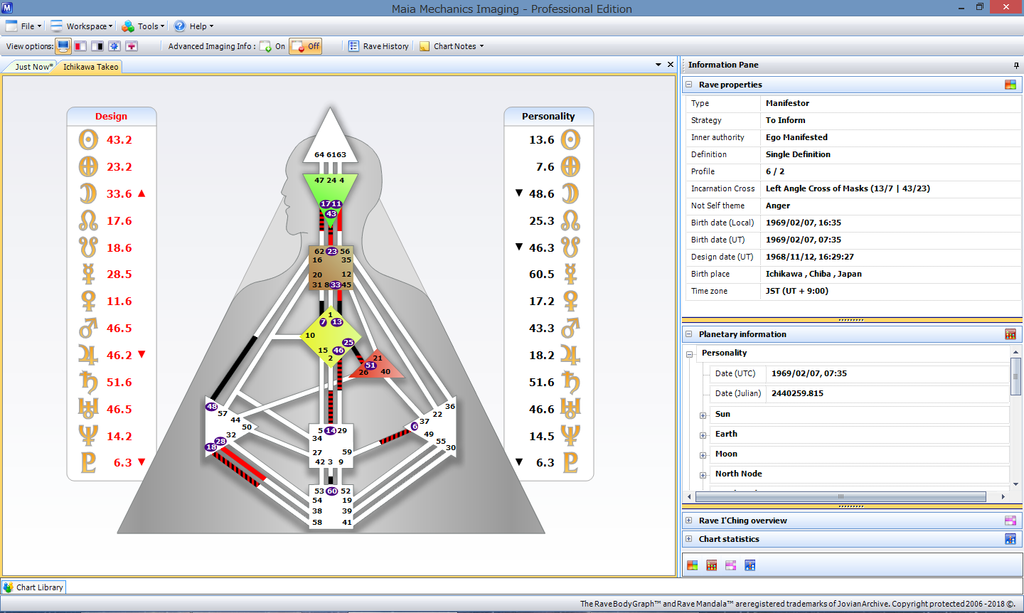Click the I'Ching overview shortcut icon at pane bottom

coord(731,565)
